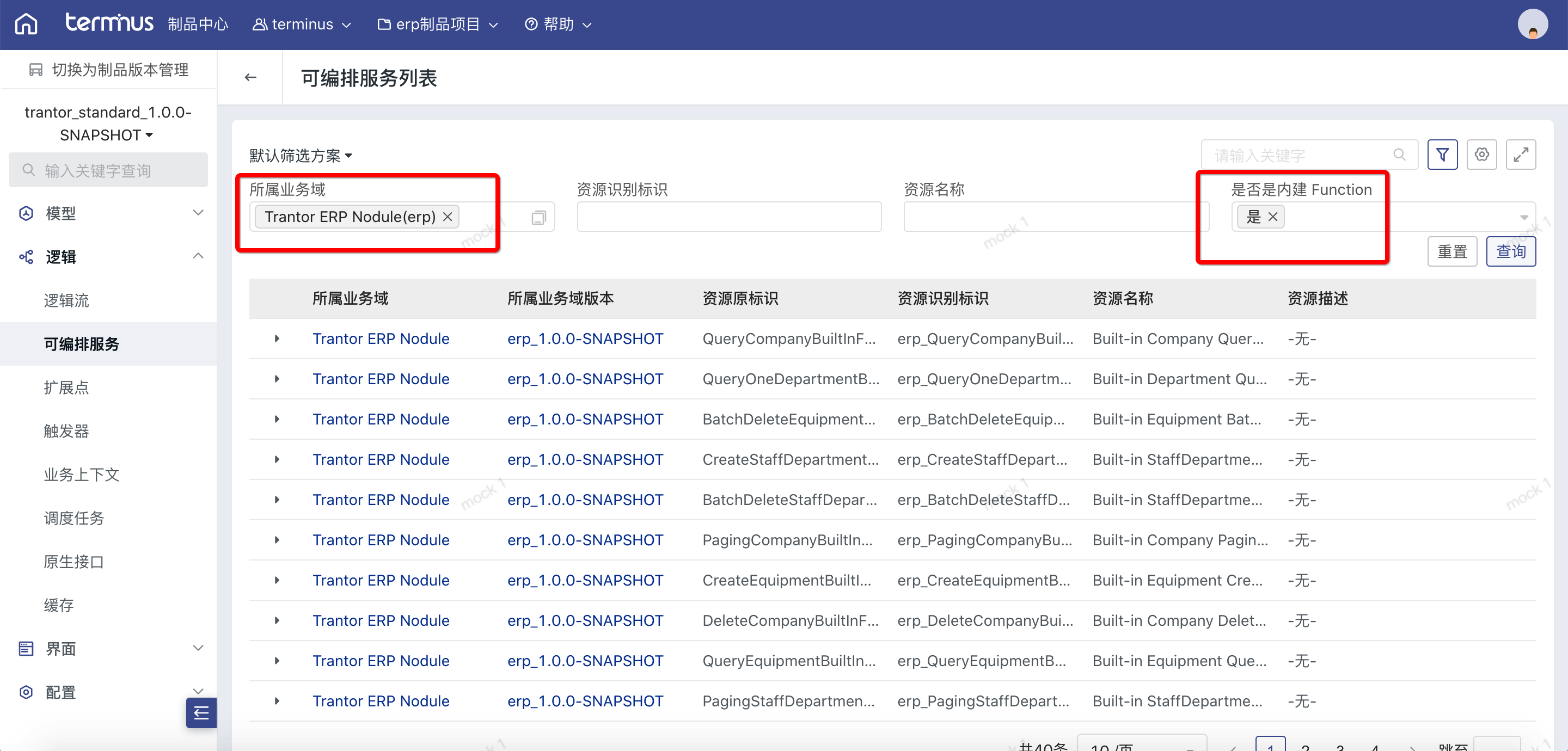This screenshot has height=751, width=1568.
Task: Click the 重置 button
Action: pos(1451,251)
